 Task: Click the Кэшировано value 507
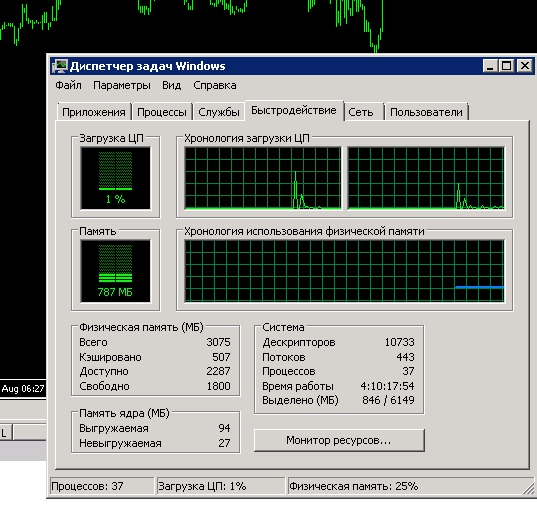[221, 357]
